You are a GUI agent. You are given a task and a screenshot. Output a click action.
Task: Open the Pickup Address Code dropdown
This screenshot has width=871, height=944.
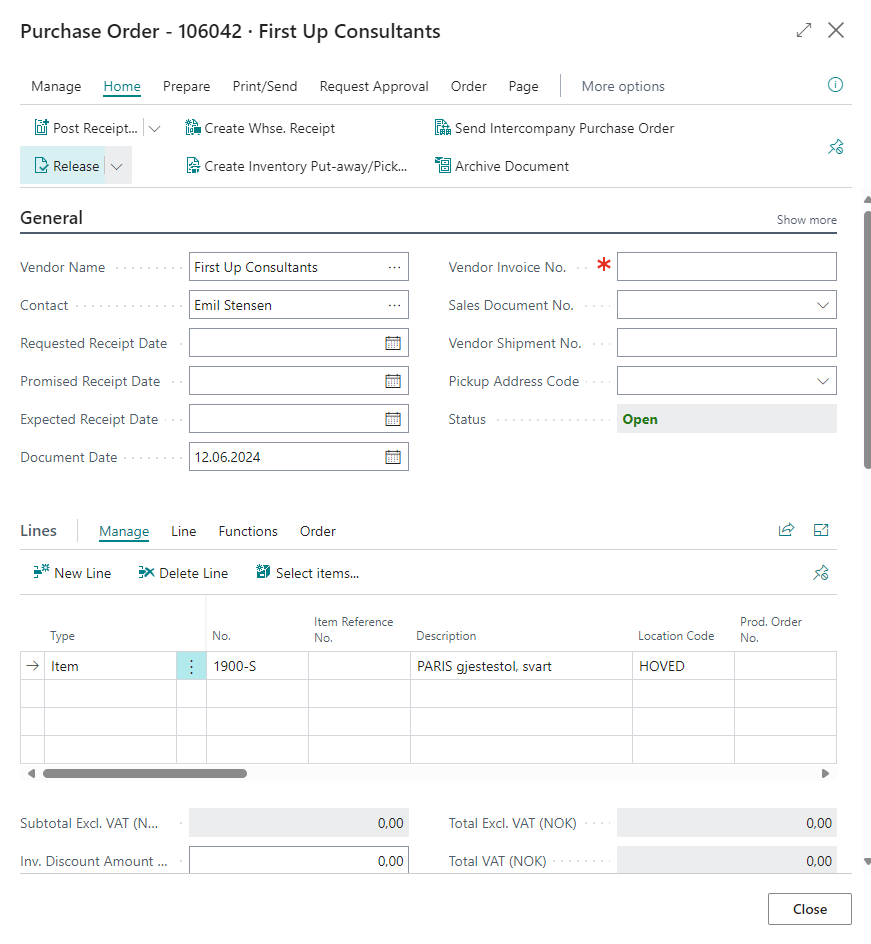coord(823,381)
